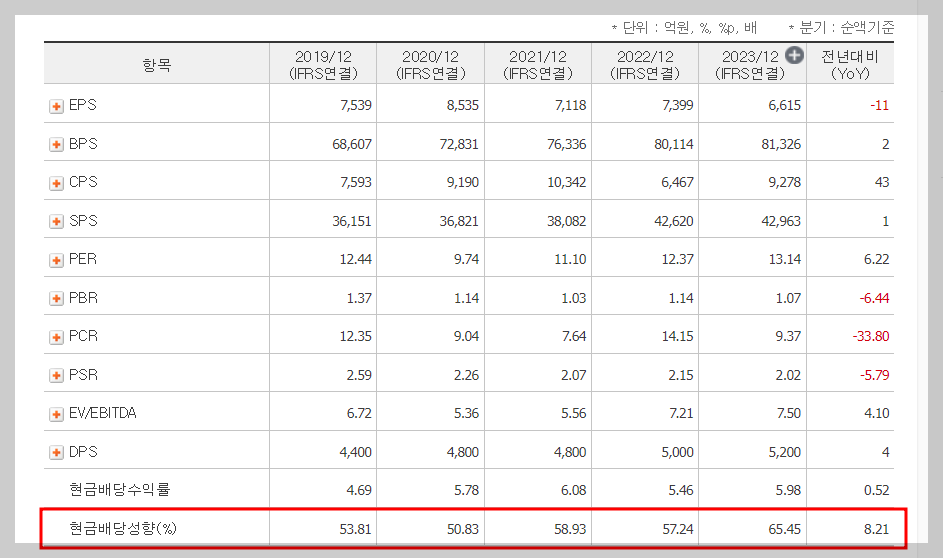Click 현금배당성향 value 65.45

pos(785,529)
